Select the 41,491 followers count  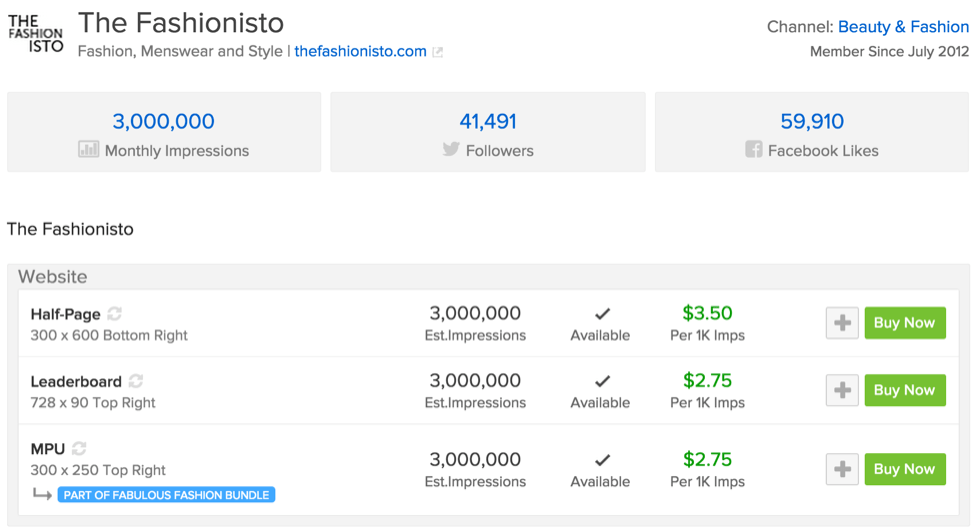pyautogui.click(x=488, y=121)
